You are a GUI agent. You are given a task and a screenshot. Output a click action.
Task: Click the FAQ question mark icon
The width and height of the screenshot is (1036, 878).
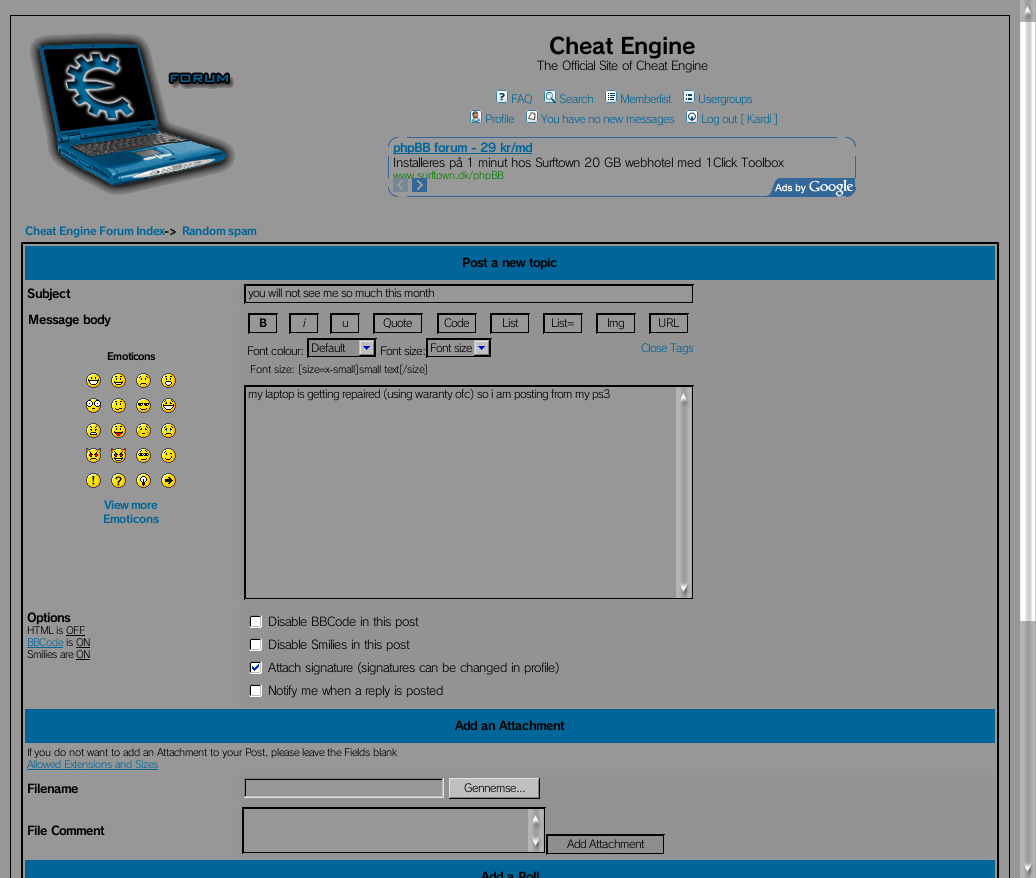[501, 97]
